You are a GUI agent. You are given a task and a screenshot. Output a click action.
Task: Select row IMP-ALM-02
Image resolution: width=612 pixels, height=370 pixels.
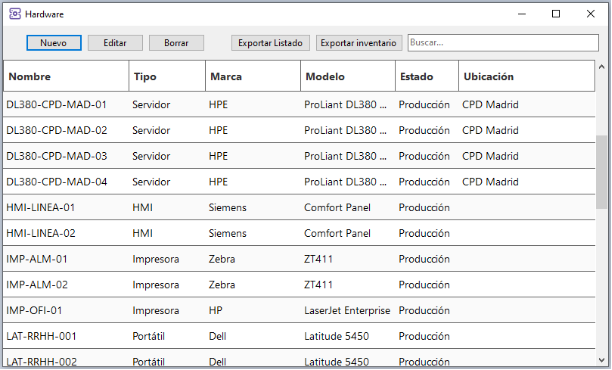click(x=299, y=285)
